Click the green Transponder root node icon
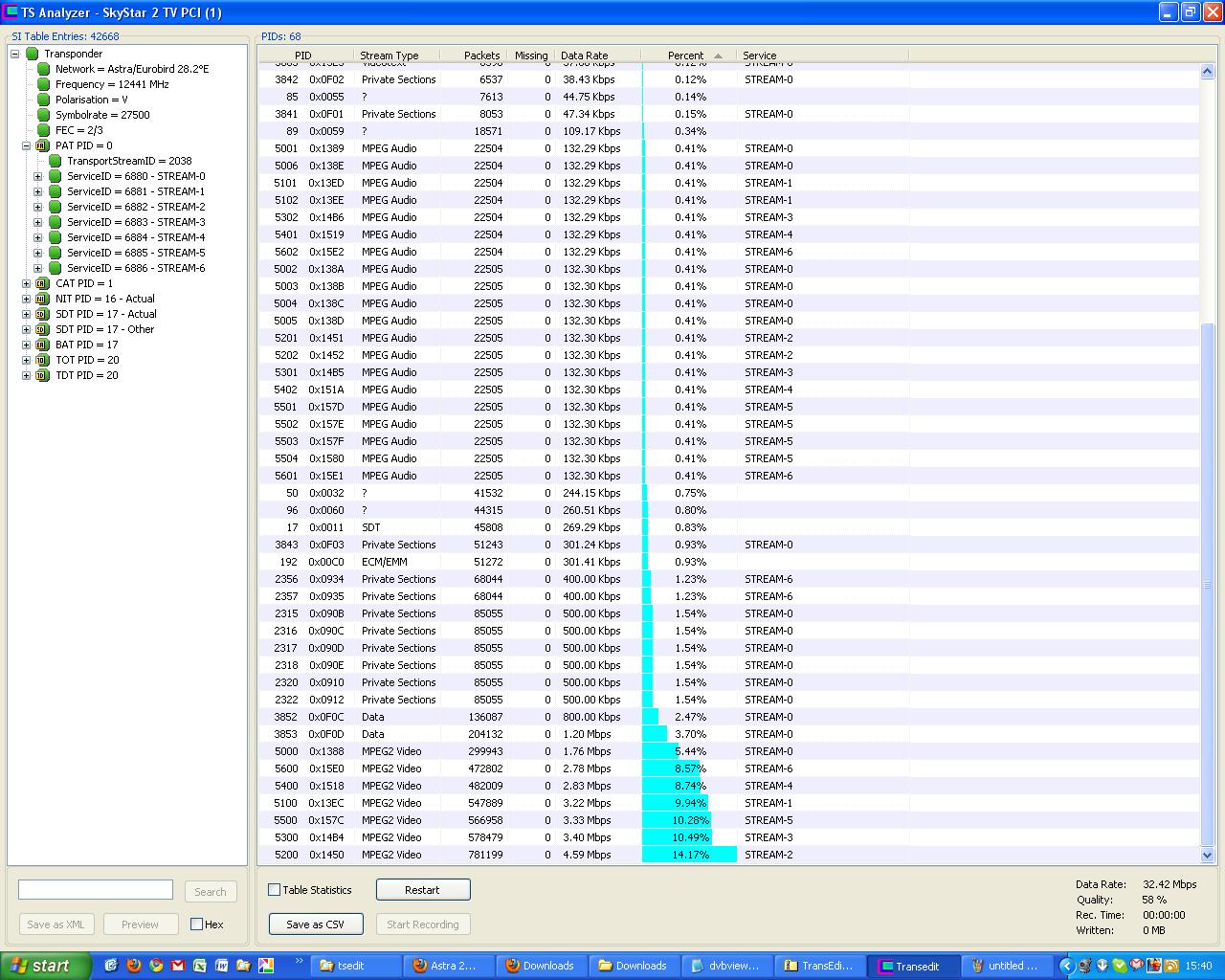 32,54
